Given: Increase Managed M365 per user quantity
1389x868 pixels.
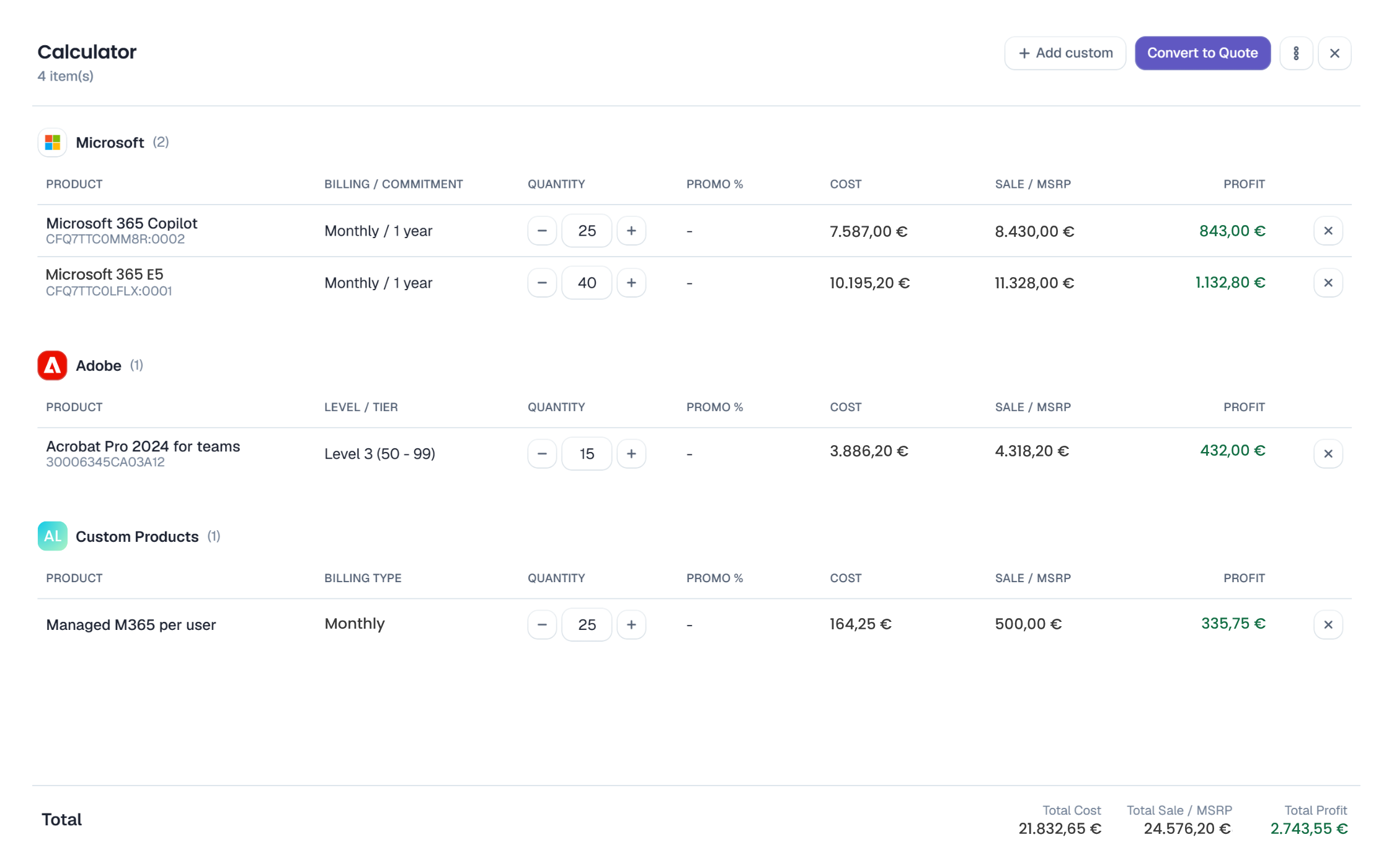Looking at the screenshot, I should pos(631,624).
